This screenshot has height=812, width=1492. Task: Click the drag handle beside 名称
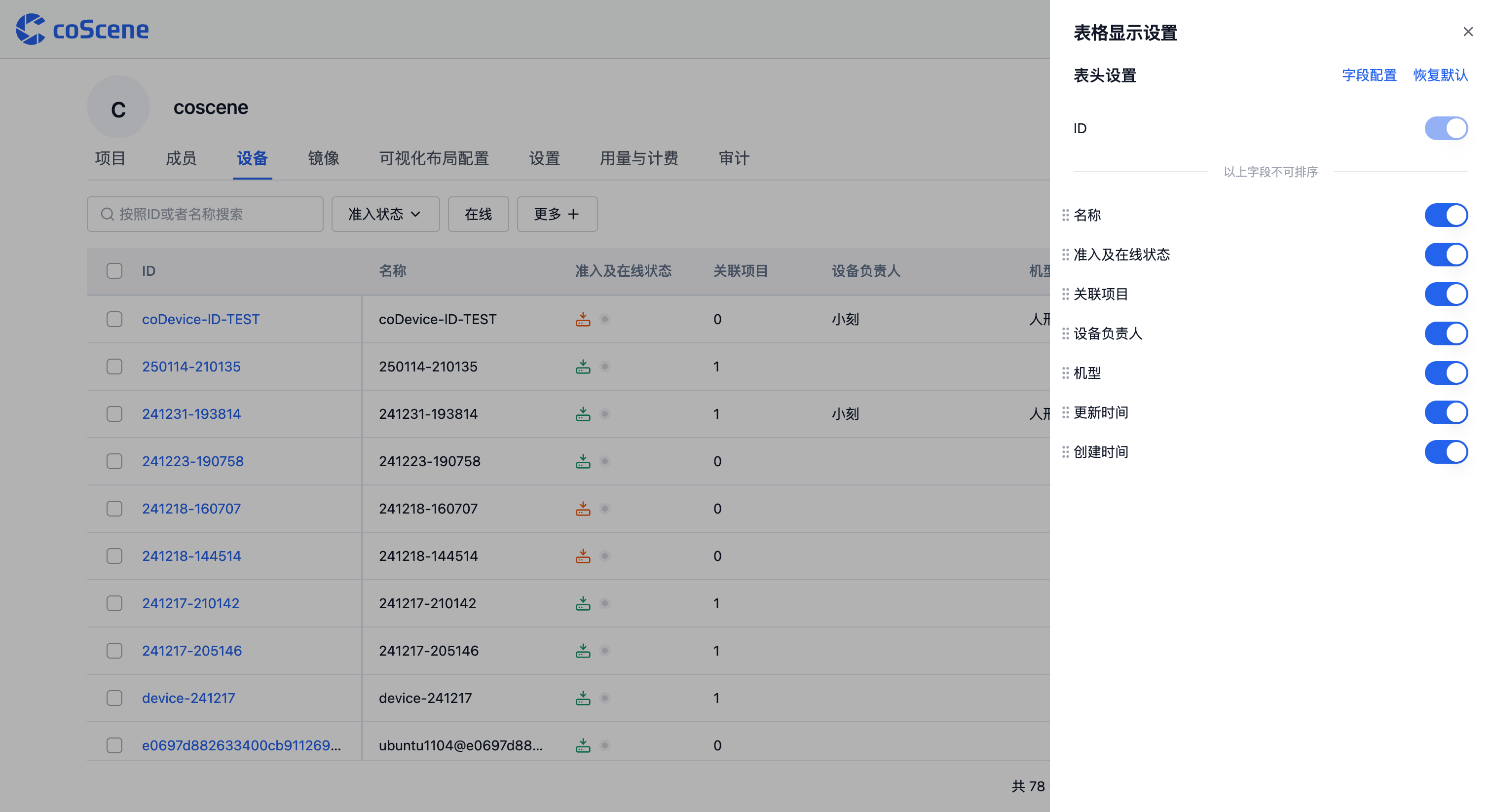point(1065,216)
